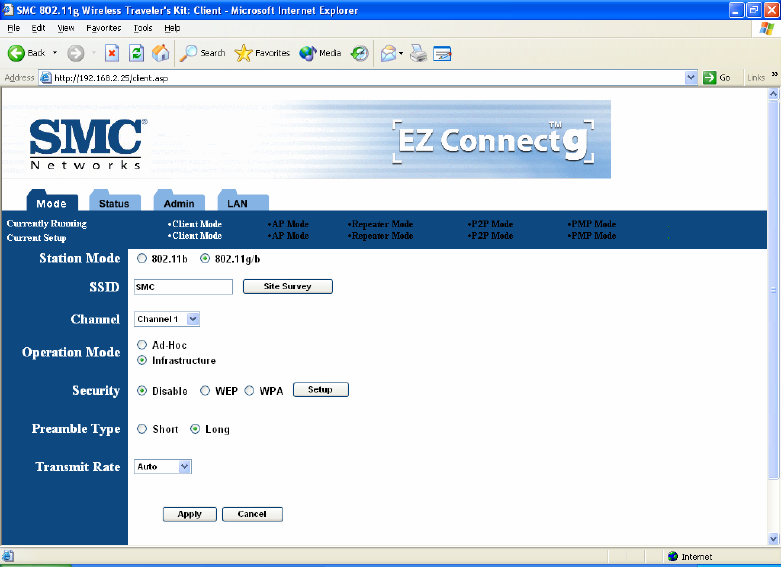
Task: Choose Long preamble type
Action: coord(195,428)
